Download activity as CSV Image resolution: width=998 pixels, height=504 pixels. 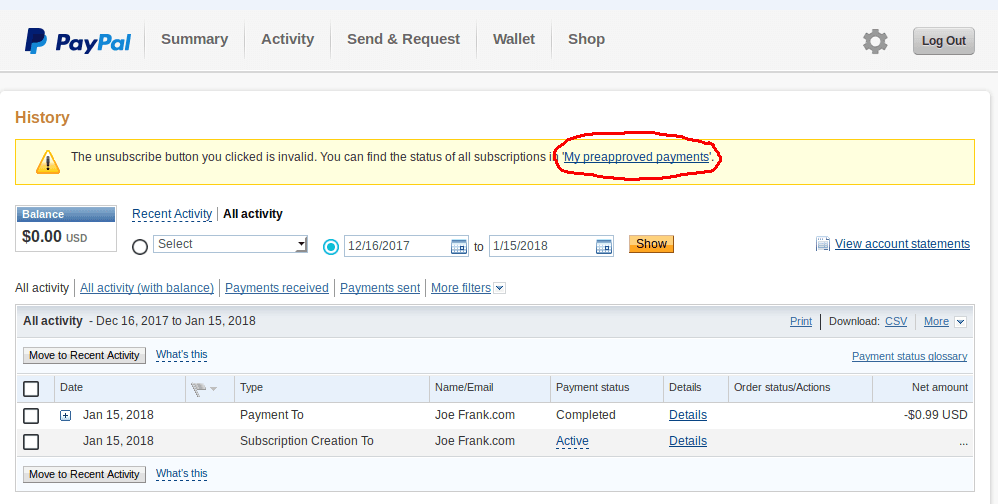[x=896, y=322]
